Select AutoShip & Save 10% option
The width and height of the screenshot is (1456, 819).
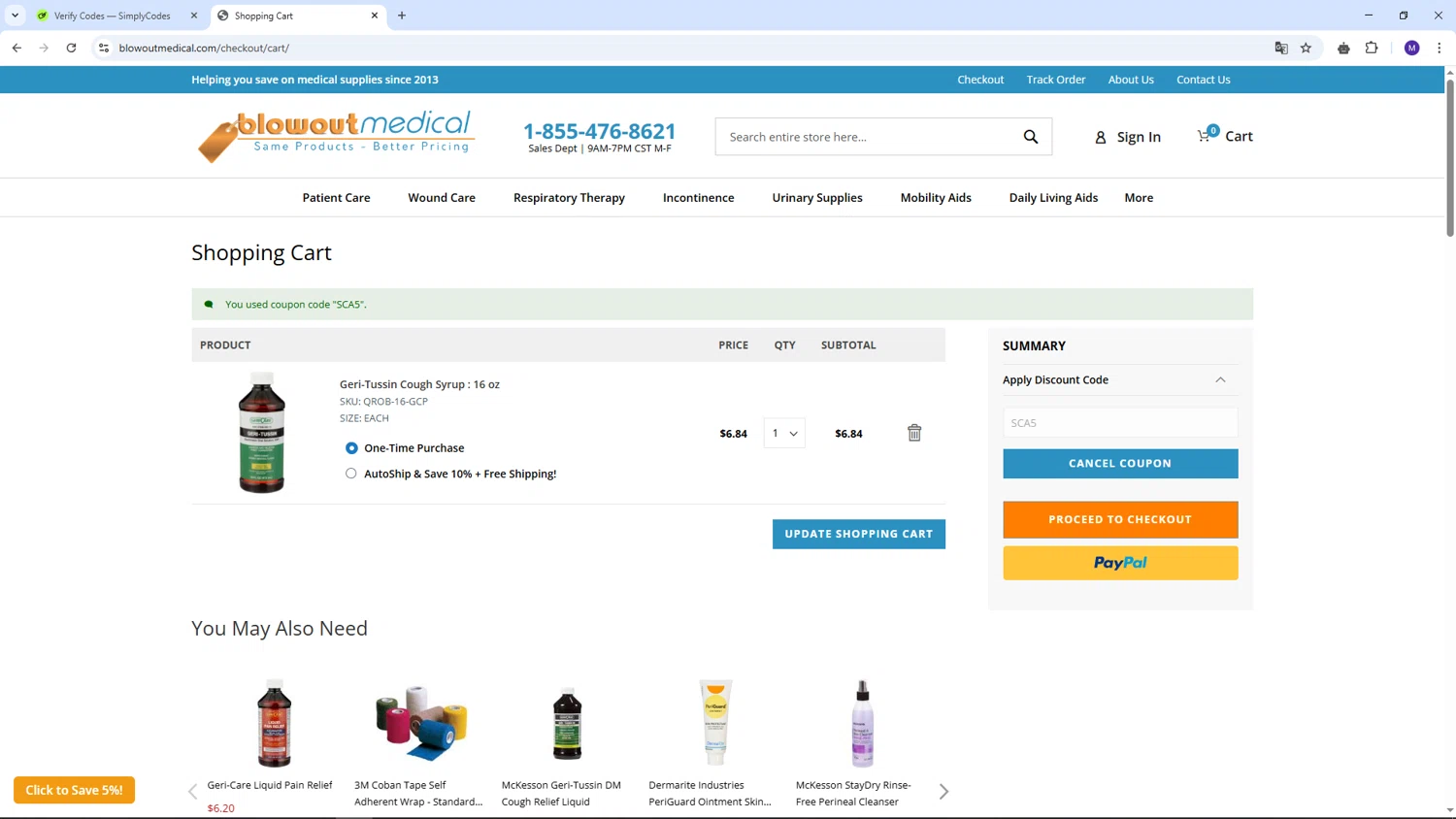(351, 474)
